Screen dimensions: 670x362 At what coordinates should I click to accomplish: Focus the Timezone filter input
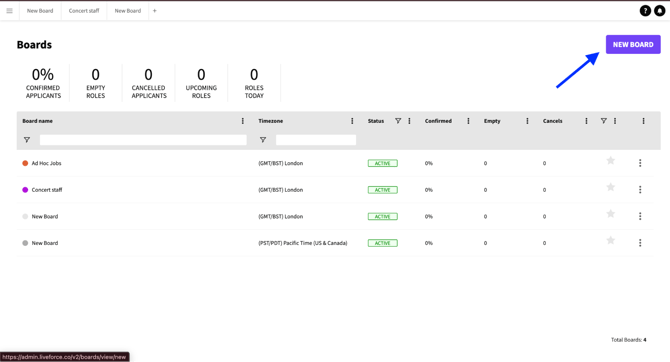(x=316, y=140)
